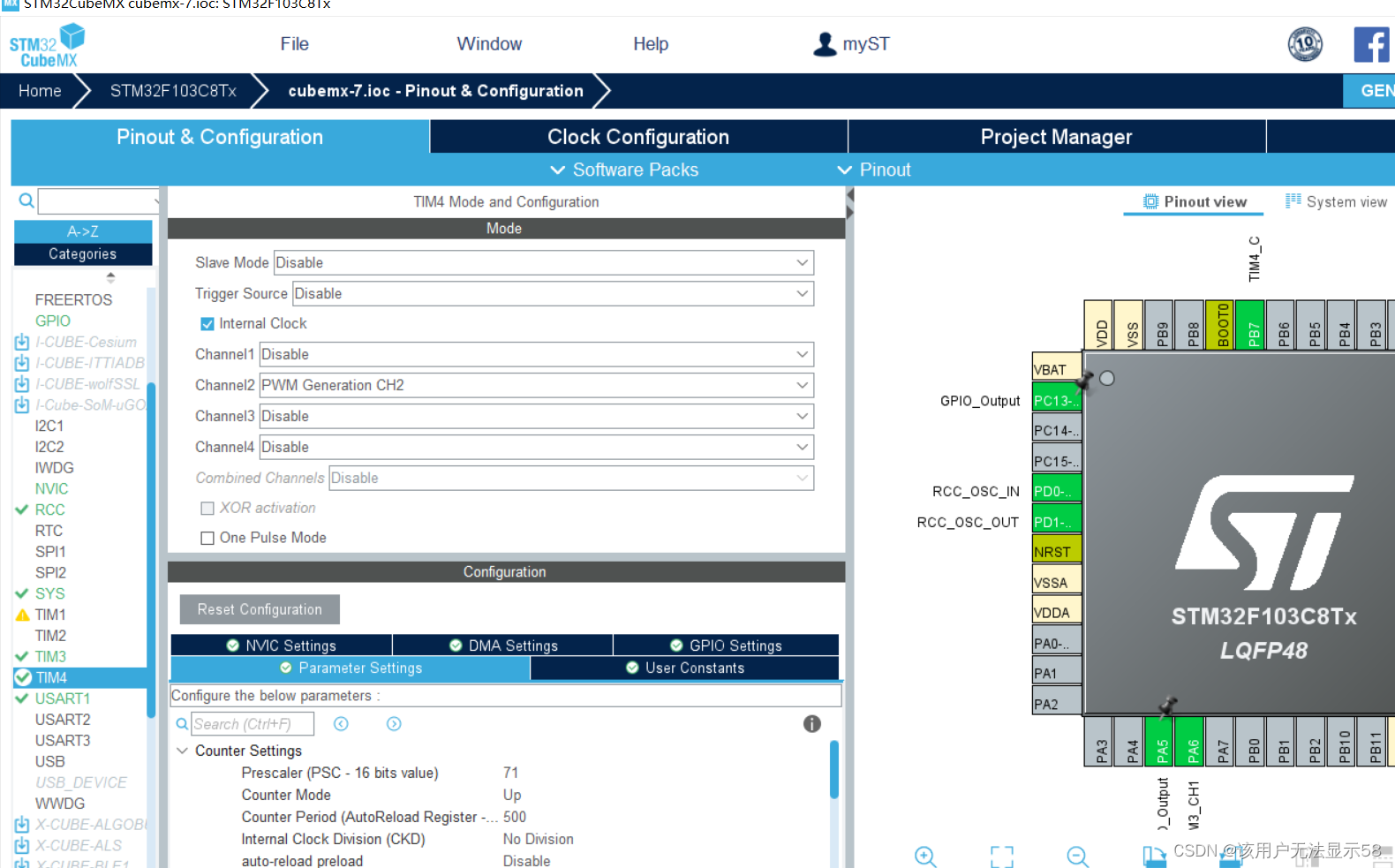Sort peripherals with A->Z button
Image resolution: width=1395 pixels, height=868 pixels.
[x=83, y=231]
